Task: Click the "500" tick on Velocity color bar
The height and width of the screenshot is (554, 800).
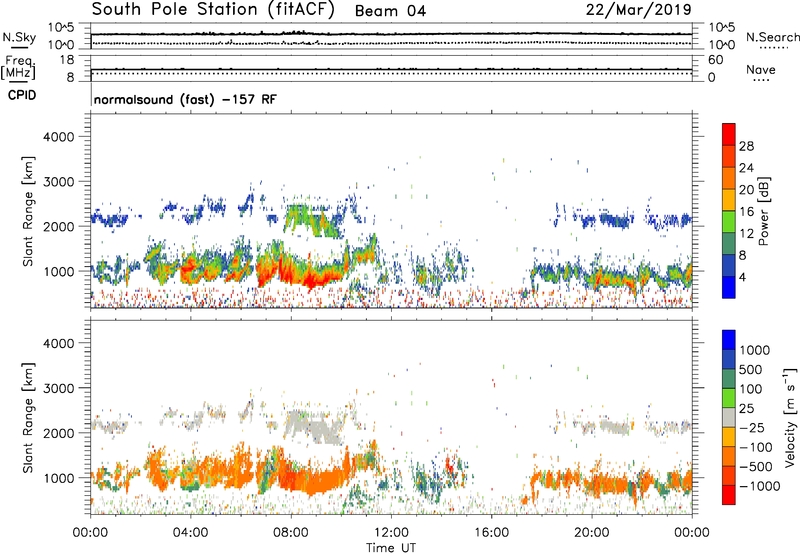Action: [x=751, y=370]
